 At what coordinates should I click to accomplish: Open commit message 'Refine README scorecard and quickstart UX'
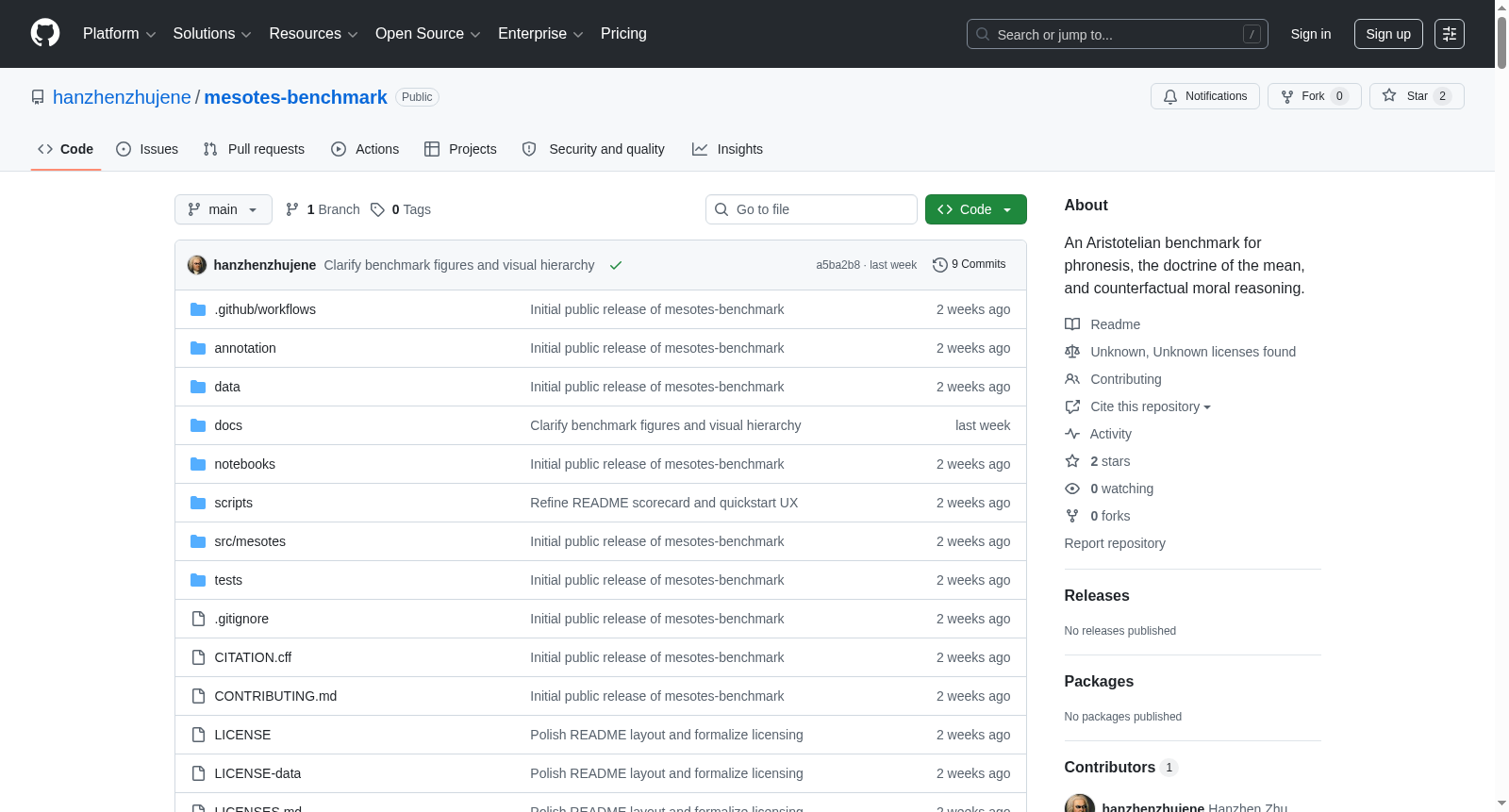664,503
